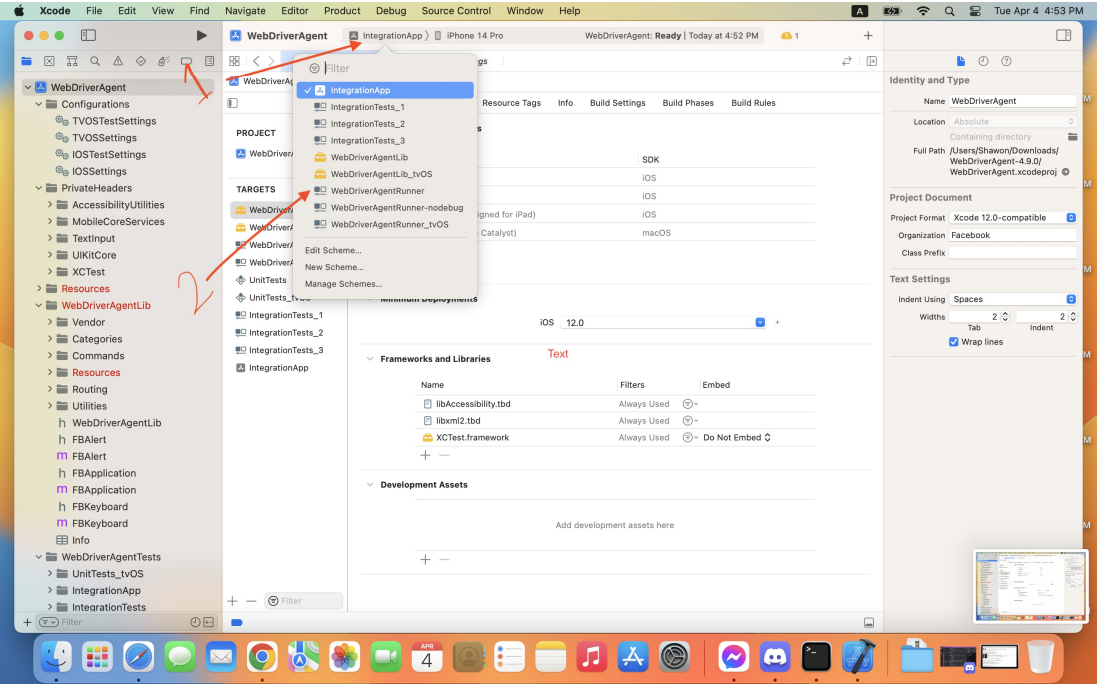The height and width of the screenshot is (684, 1097).
Task: Collapse the WebDriverAgentLib group
Action: pos(39,306)
